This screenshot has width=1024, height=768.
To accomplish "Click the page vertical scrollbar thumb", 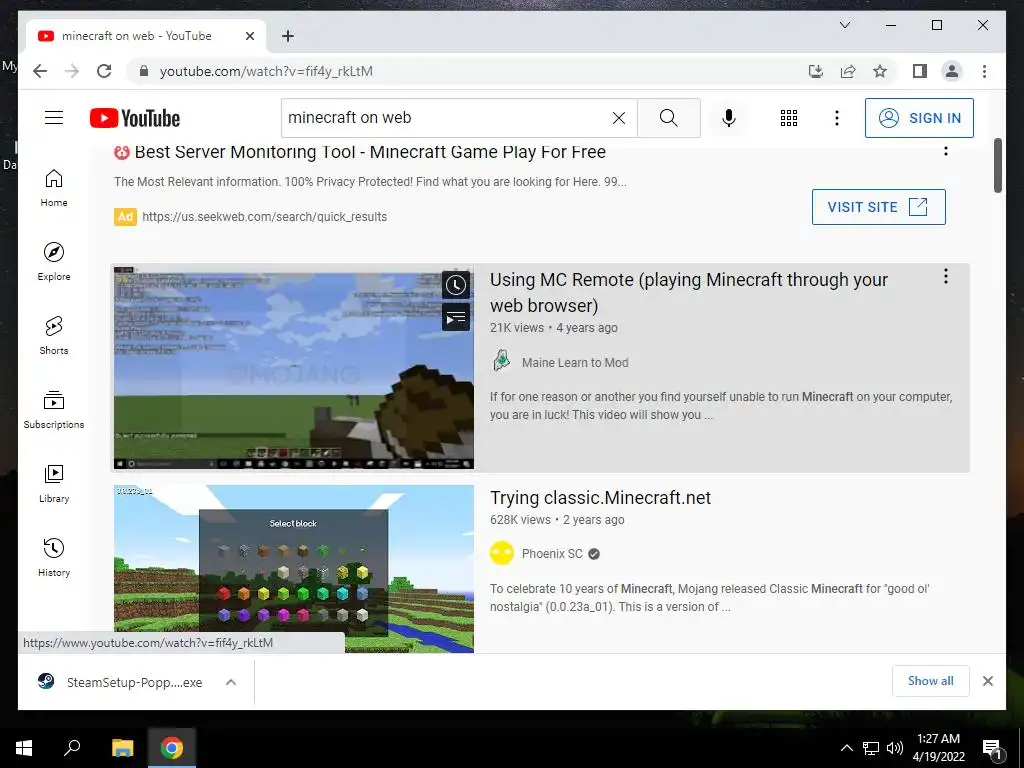I will point(997,166).
